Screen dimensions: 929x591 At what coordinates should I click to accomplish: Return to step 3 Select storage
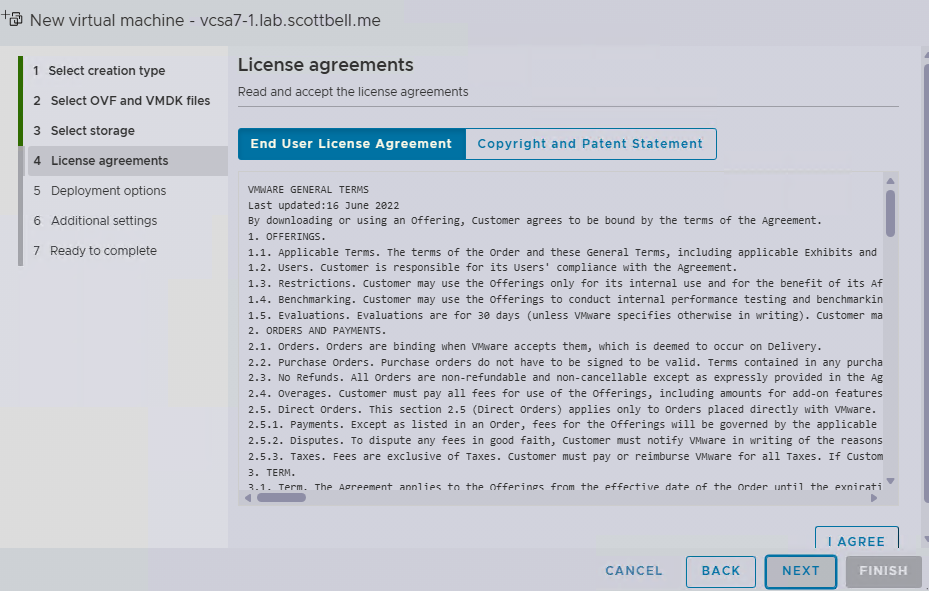[x=92, y=131]
